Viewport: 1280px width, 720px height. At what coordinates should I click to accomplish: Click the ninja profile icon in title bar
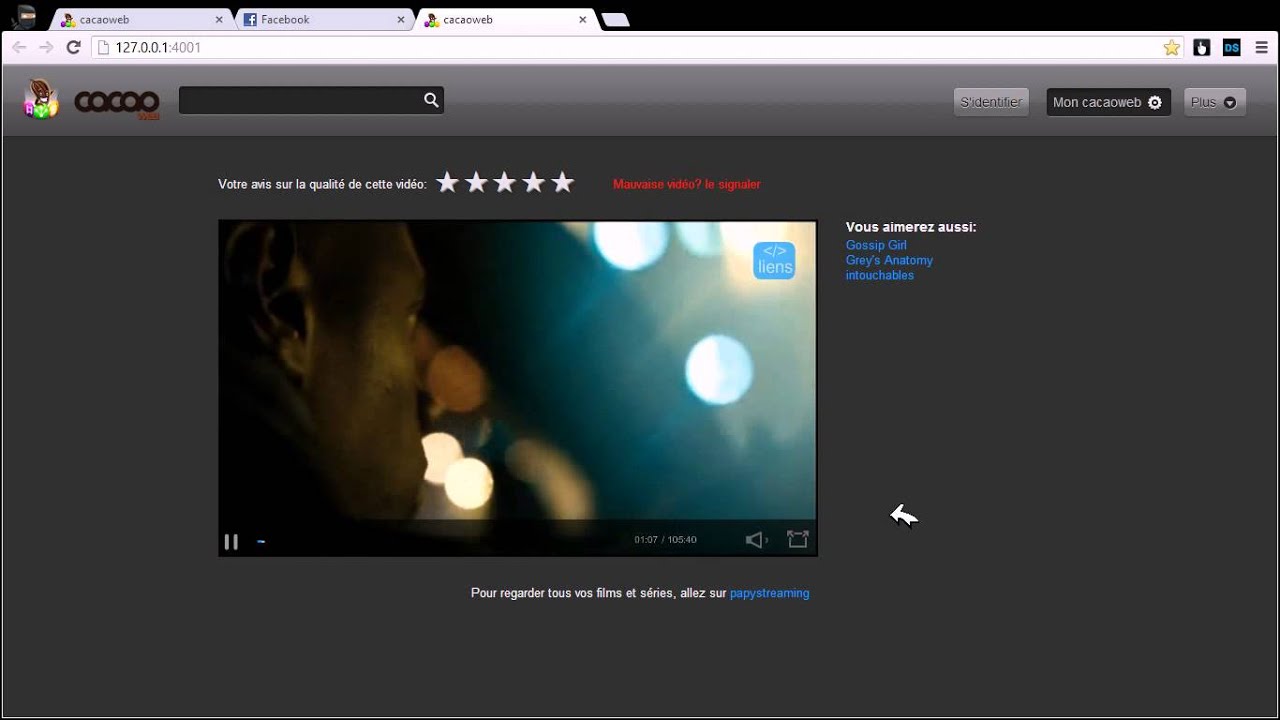point(25,16)
